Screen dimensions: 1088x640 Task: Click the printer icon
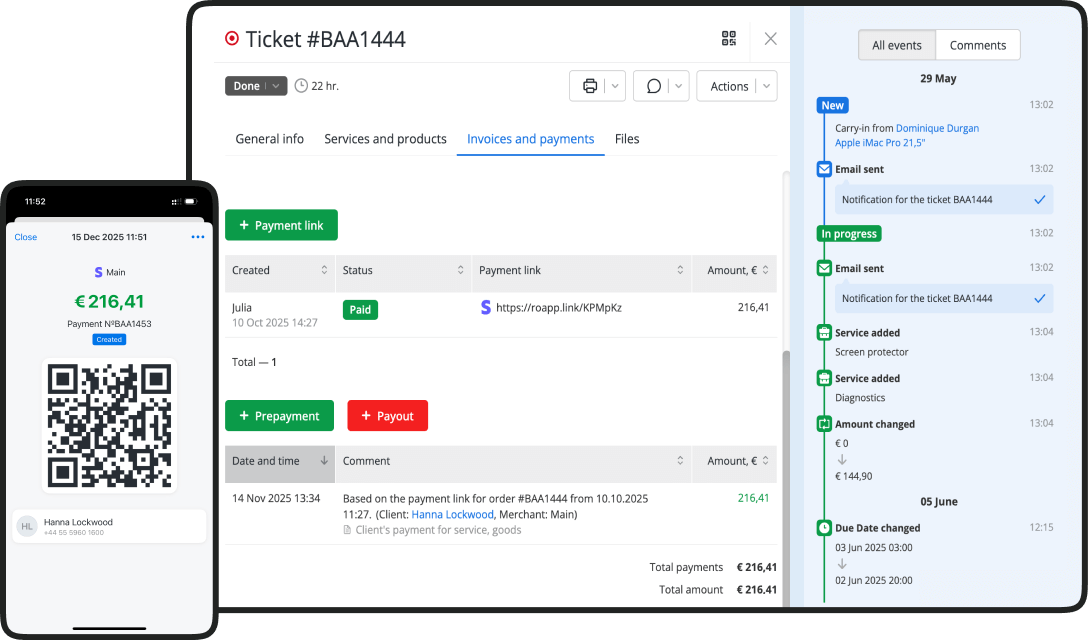click(589, 85)
